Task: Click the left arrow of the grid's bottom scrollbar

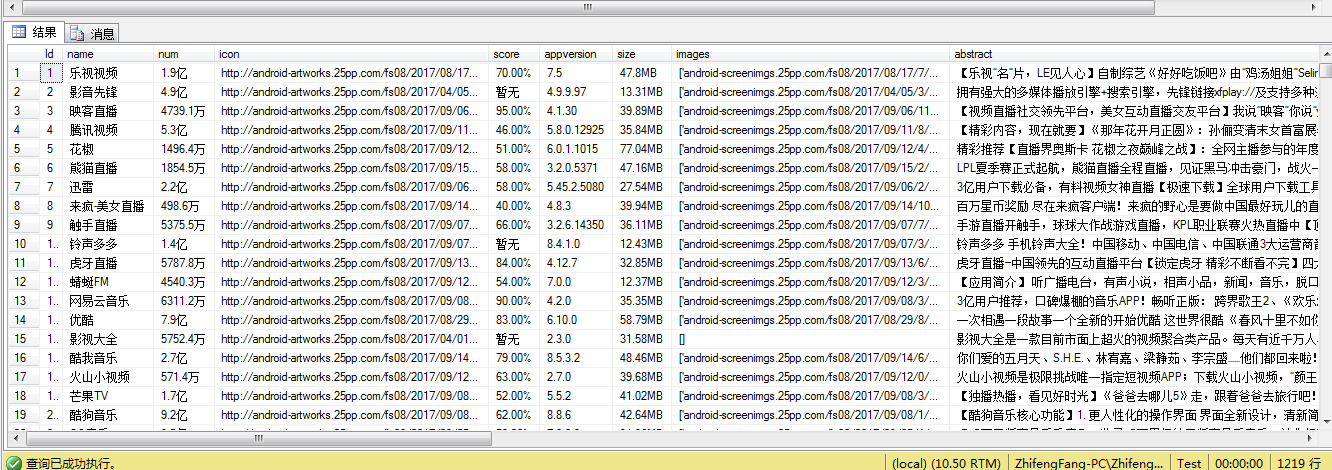Action: [16, 437]
